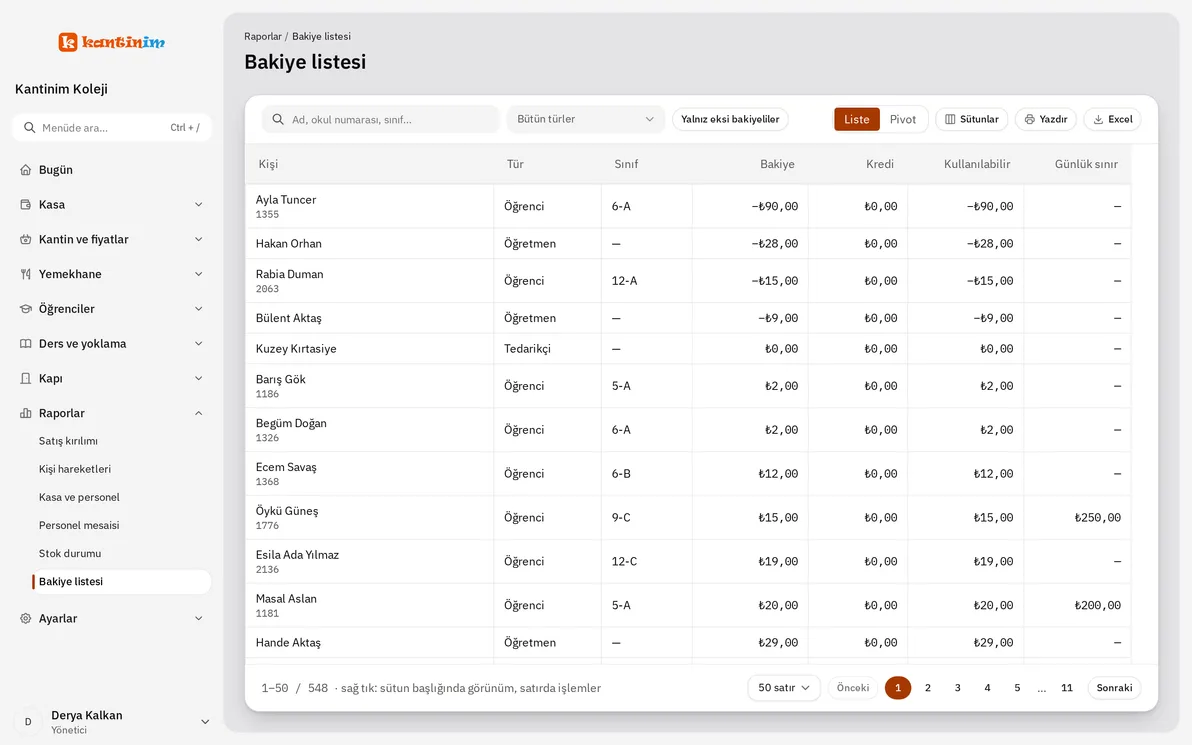Click the Öğrenciler graduation cap icon

26,309
